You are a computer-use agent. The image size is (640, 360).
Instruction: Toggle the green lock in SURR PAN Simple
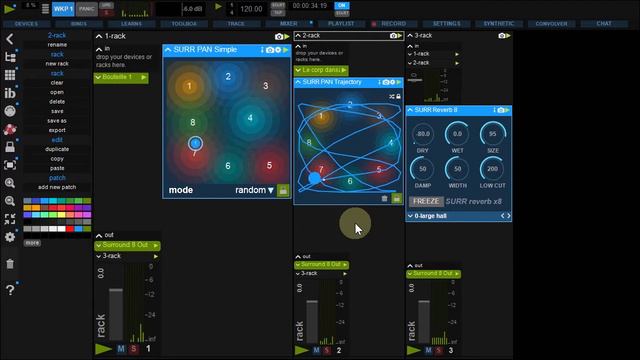click(283, 190)
